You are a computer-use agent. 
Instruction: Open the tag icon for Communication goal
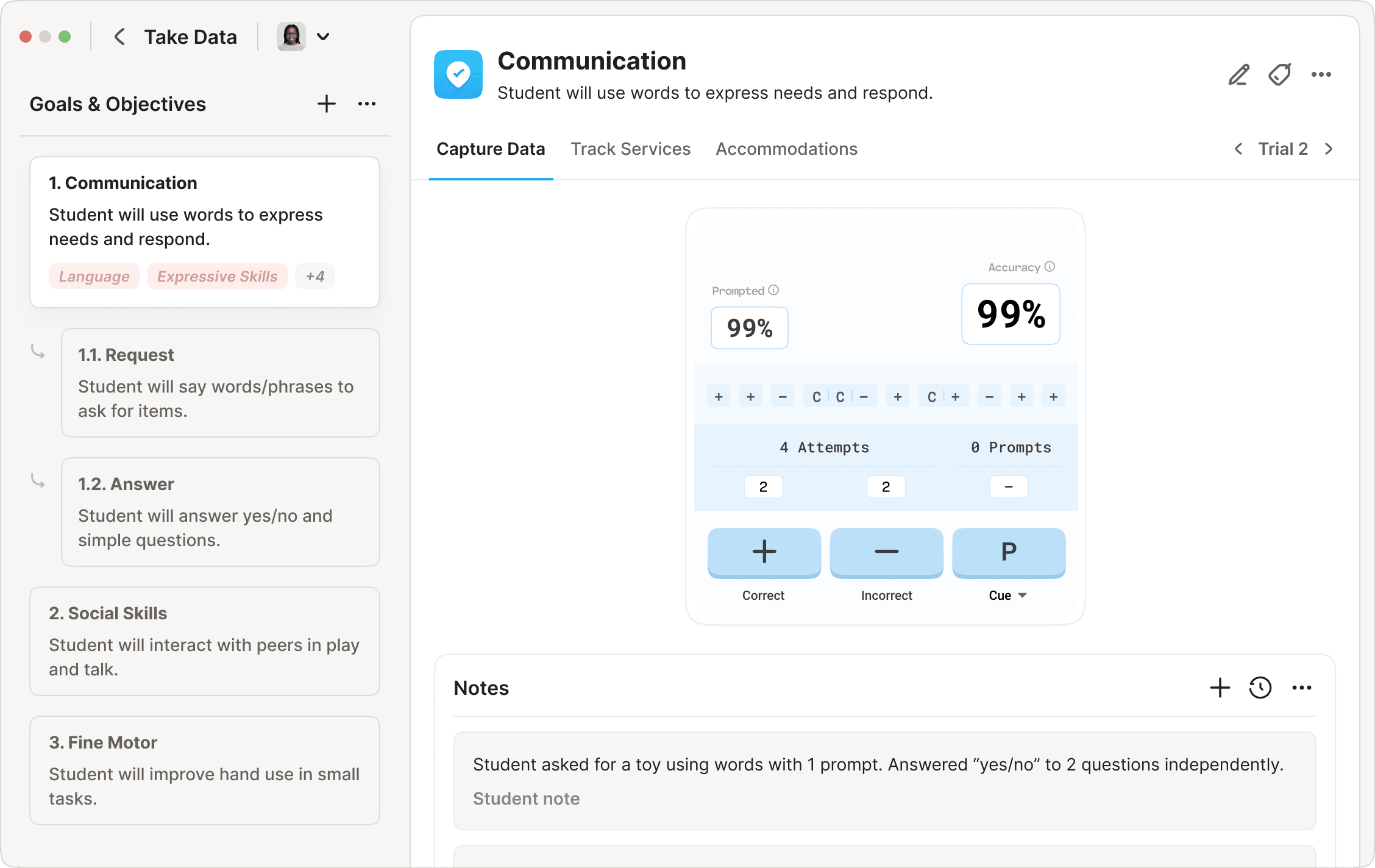(1280, 74)
